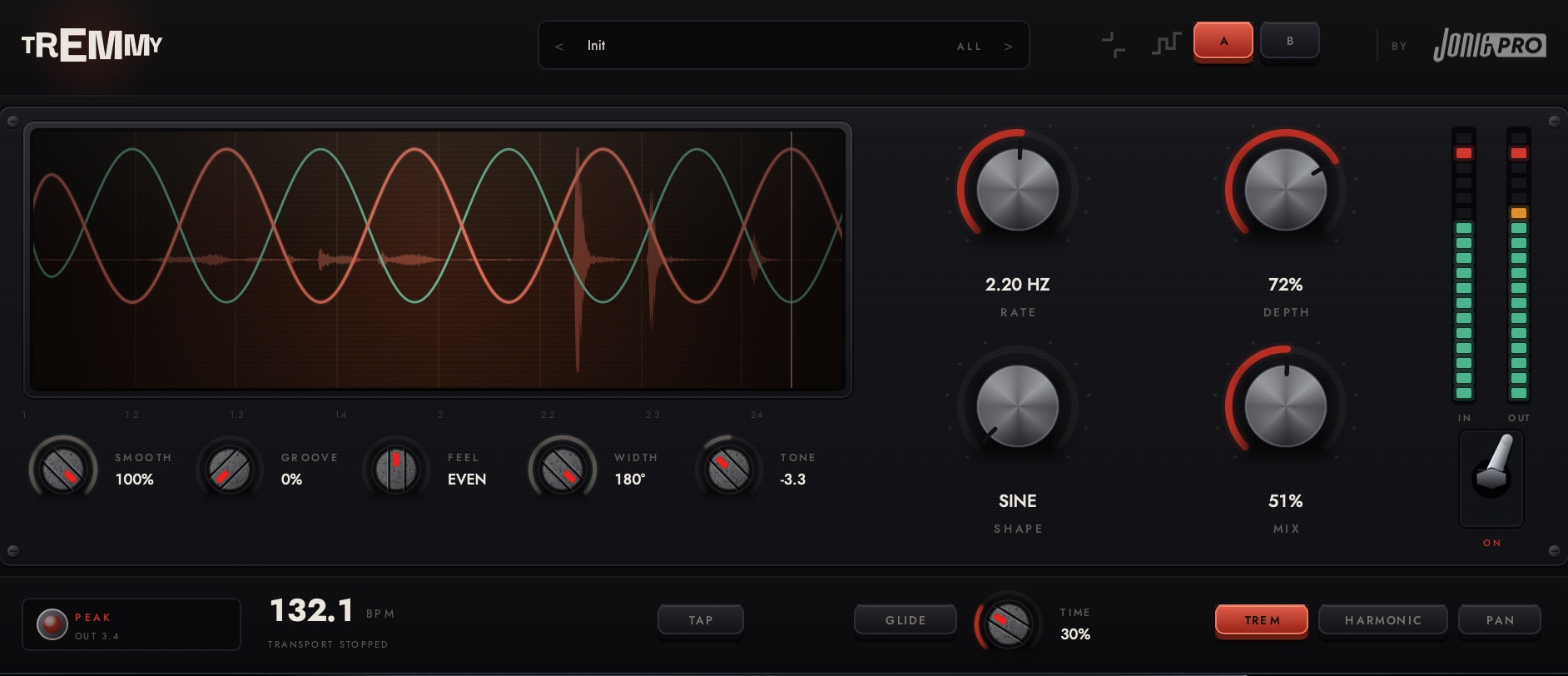Click the Feel EVEN value
Image resolution: width=1568 pixels, height=676 pixels.
[467, 480]
